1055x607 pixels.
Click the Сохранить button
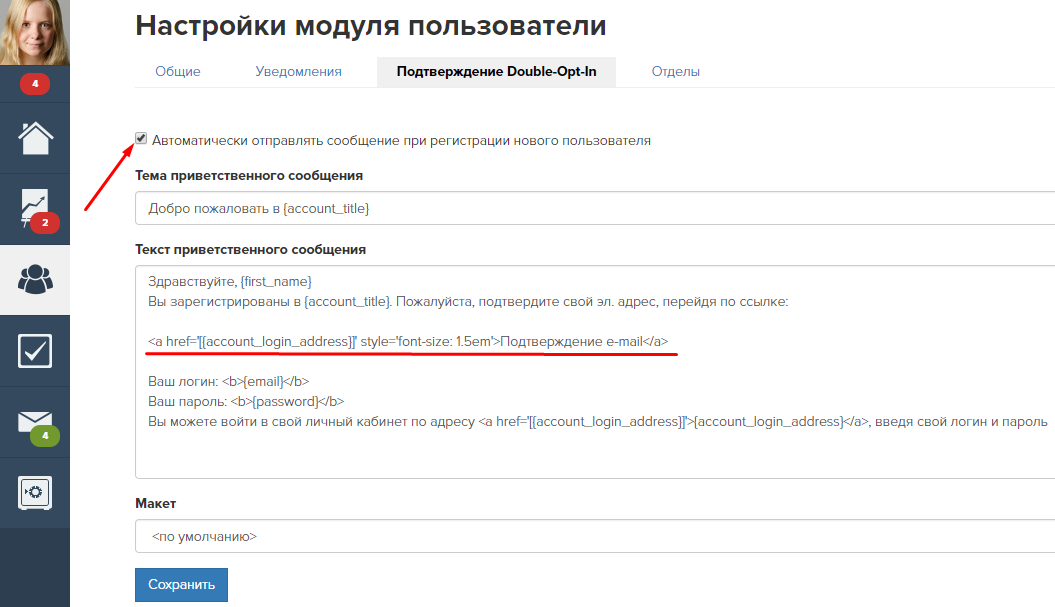click(181, 584)
